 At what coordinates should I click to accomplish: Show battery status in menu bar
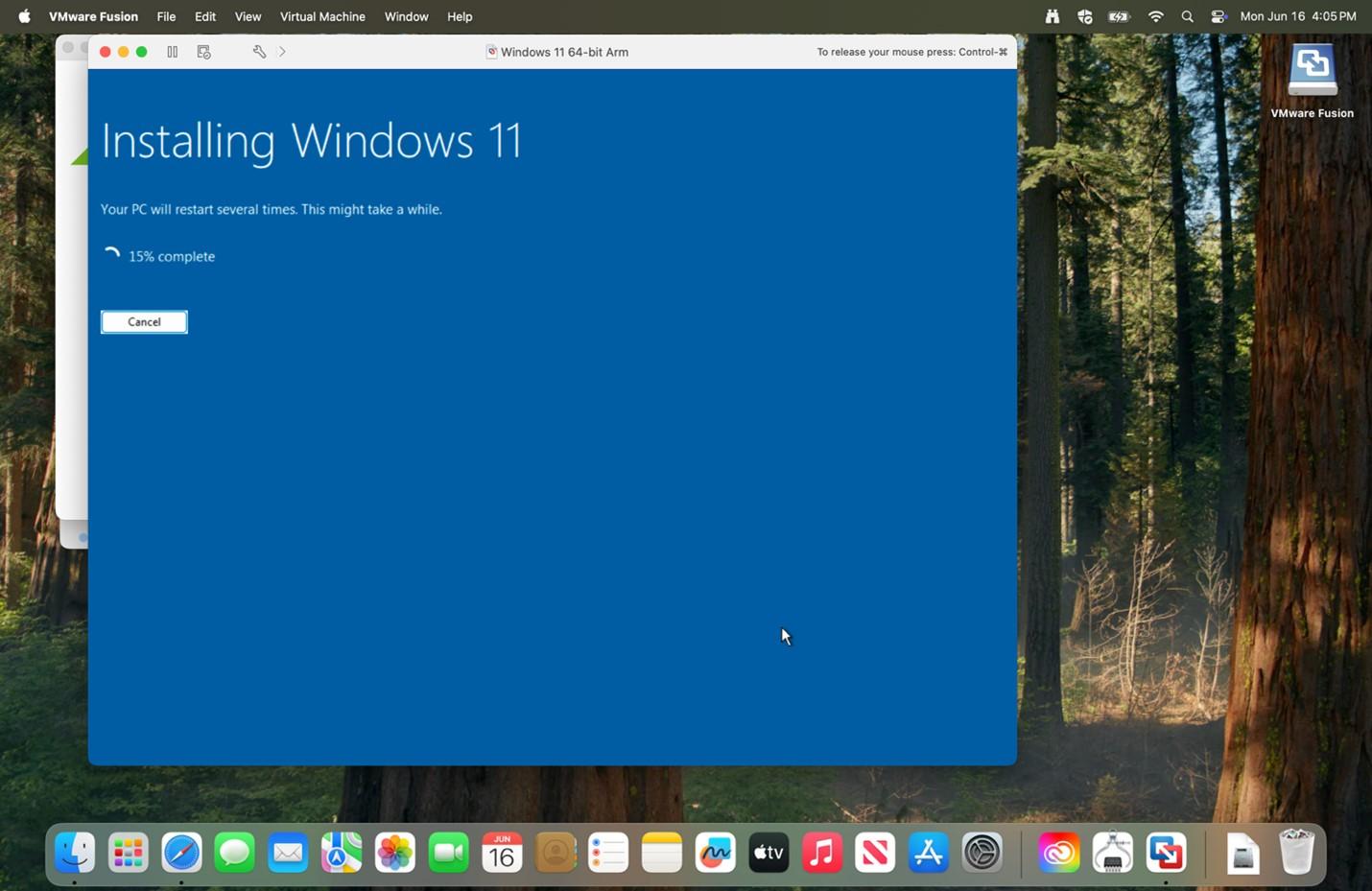pos(1119,16)
